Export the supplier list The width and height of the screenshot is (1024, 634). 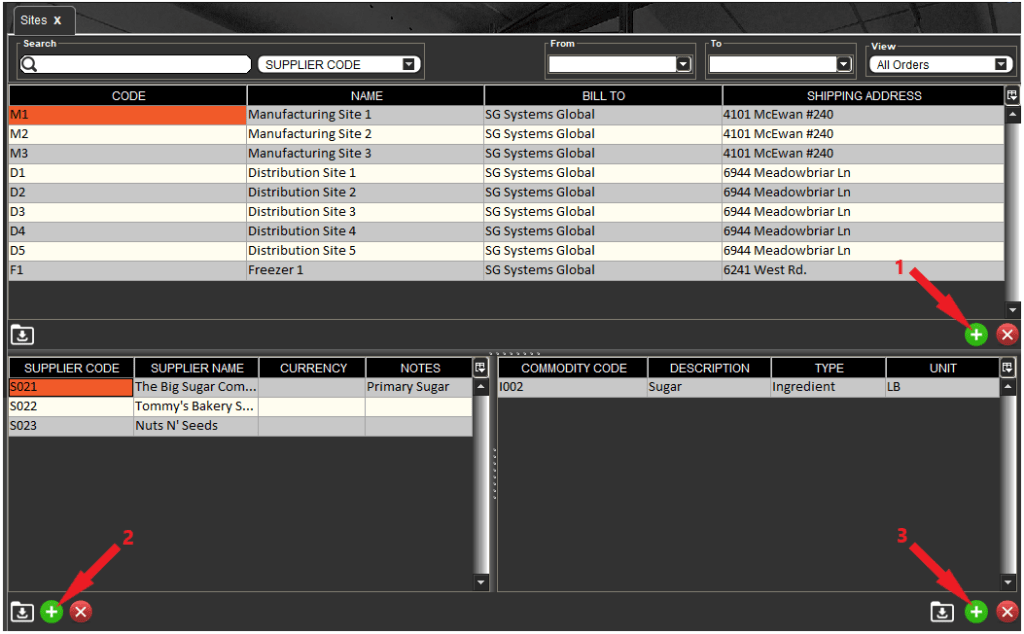(22, 611)
